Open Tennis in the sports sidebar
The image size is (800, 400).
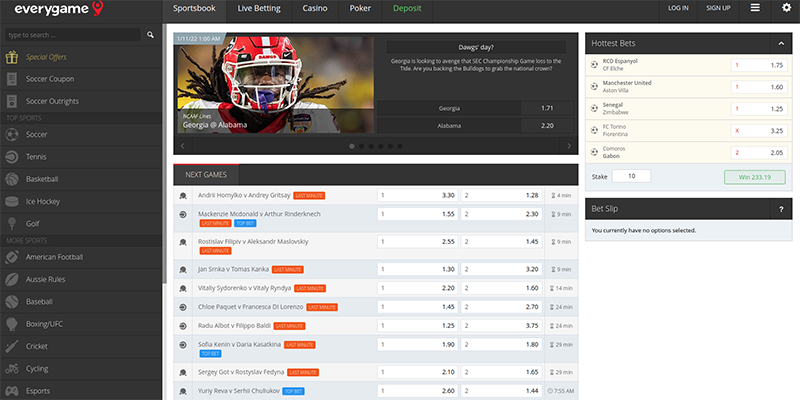(x=81, y=157)
